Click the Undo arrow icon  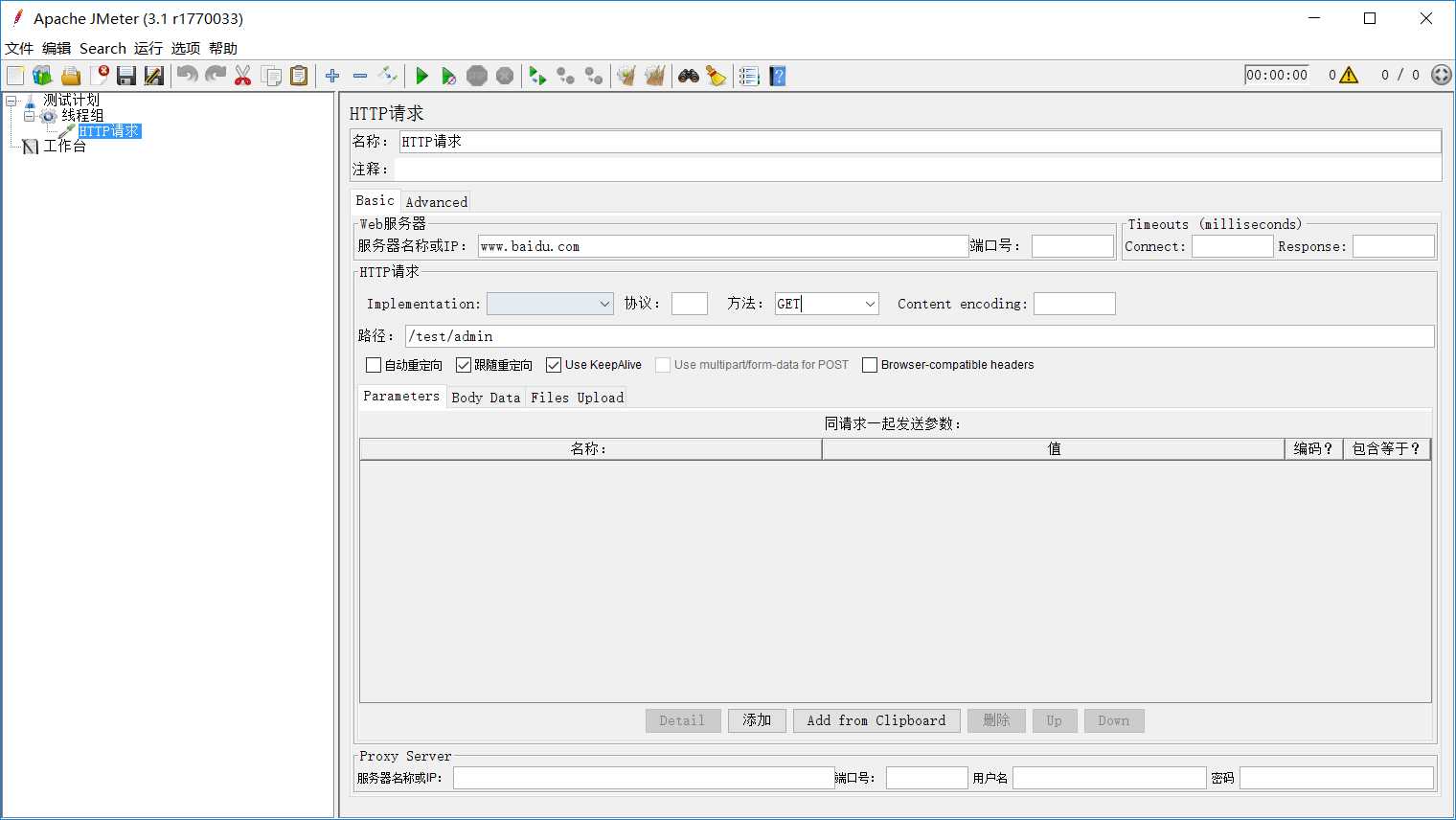tap(188, 76)
